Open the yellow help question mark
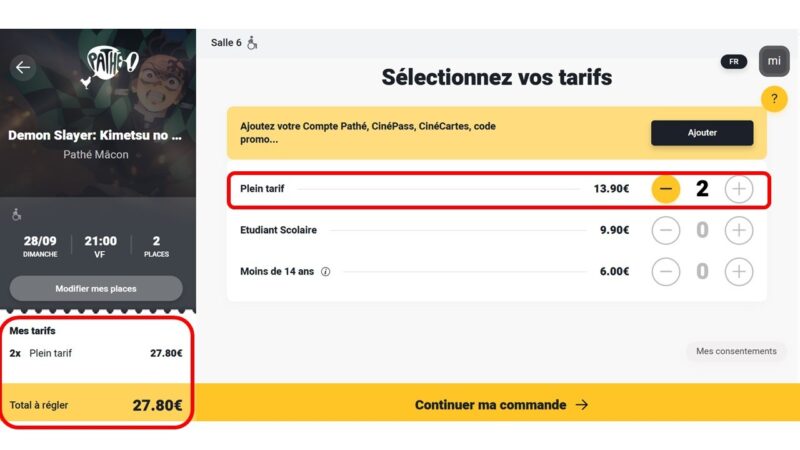 [774, 99]
